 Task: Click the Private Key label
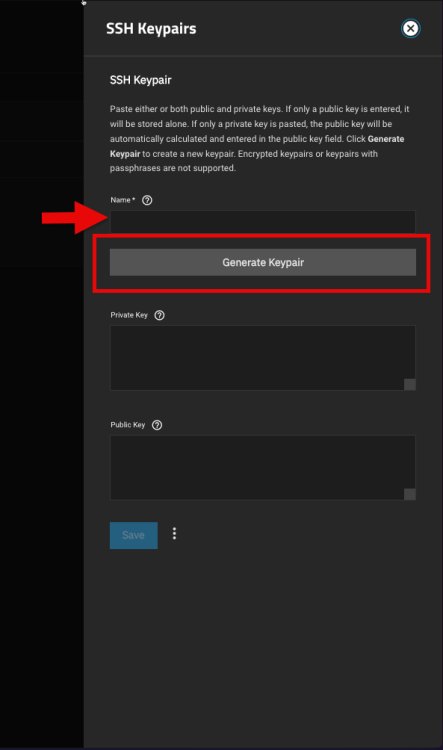pyautogui.click(x=129, y=315)
